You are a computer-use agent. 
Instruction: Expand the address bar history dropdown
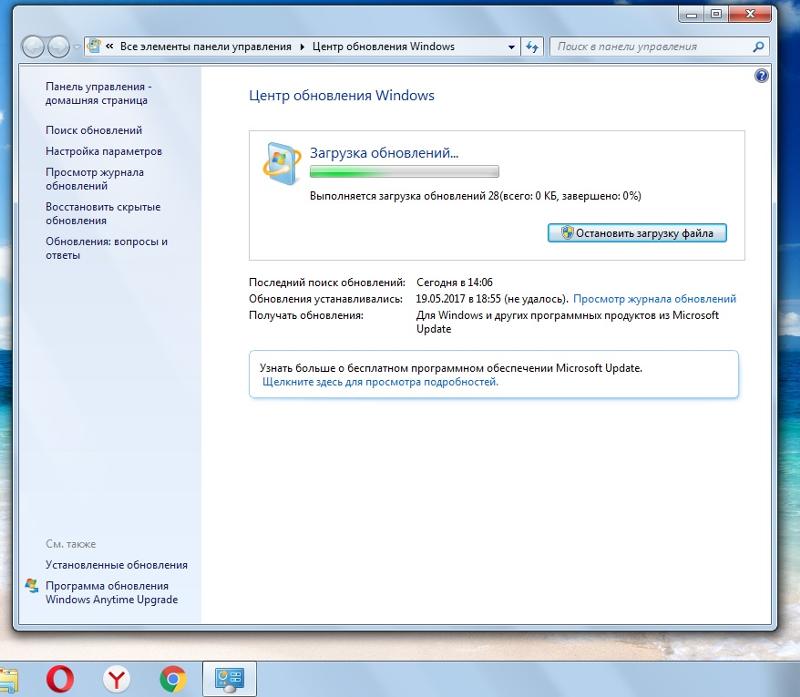tap(511, 47)
